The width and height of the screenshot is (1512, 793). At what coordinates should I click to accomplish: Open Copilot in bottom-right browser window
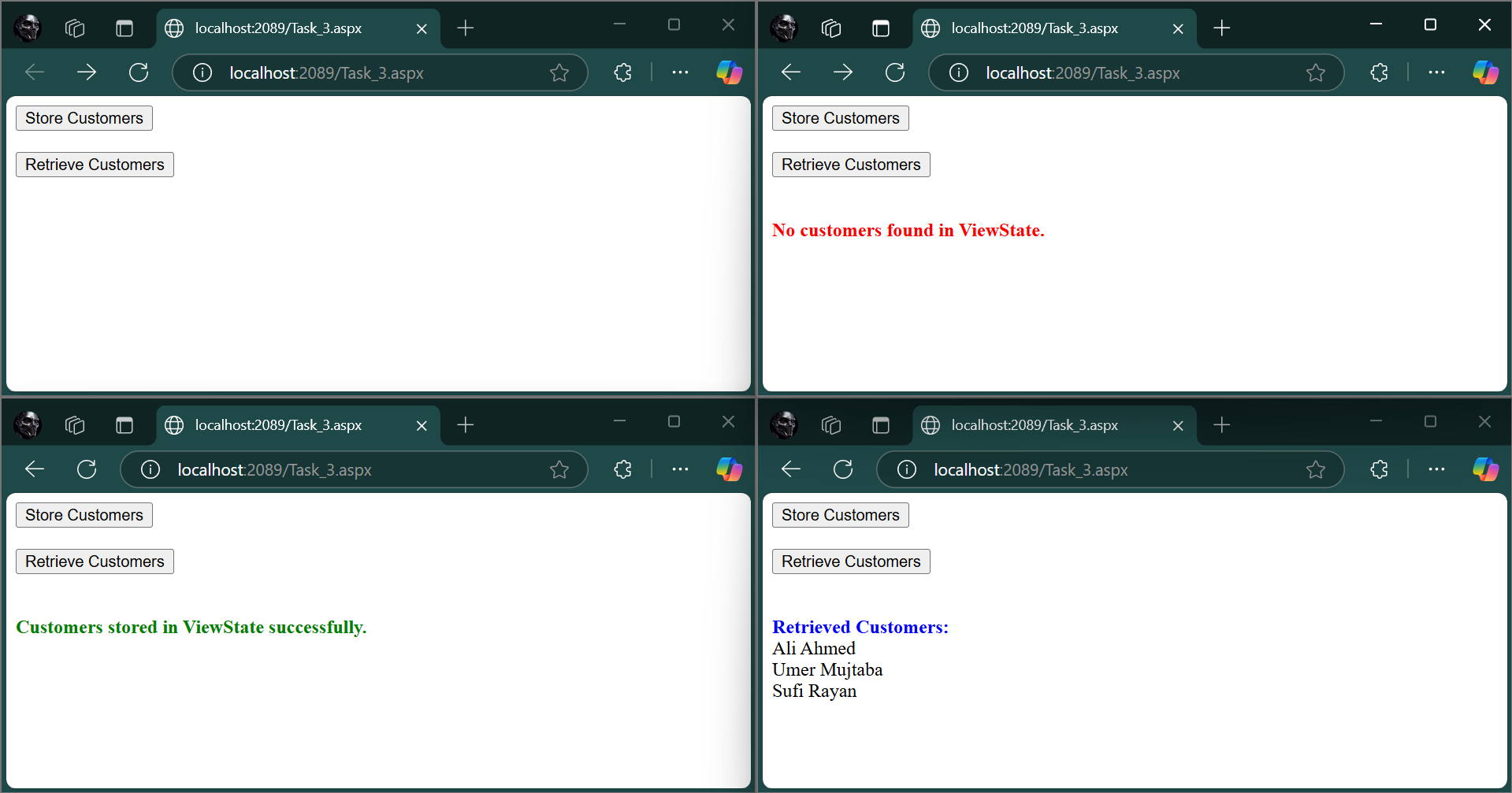coord(1486,469)
